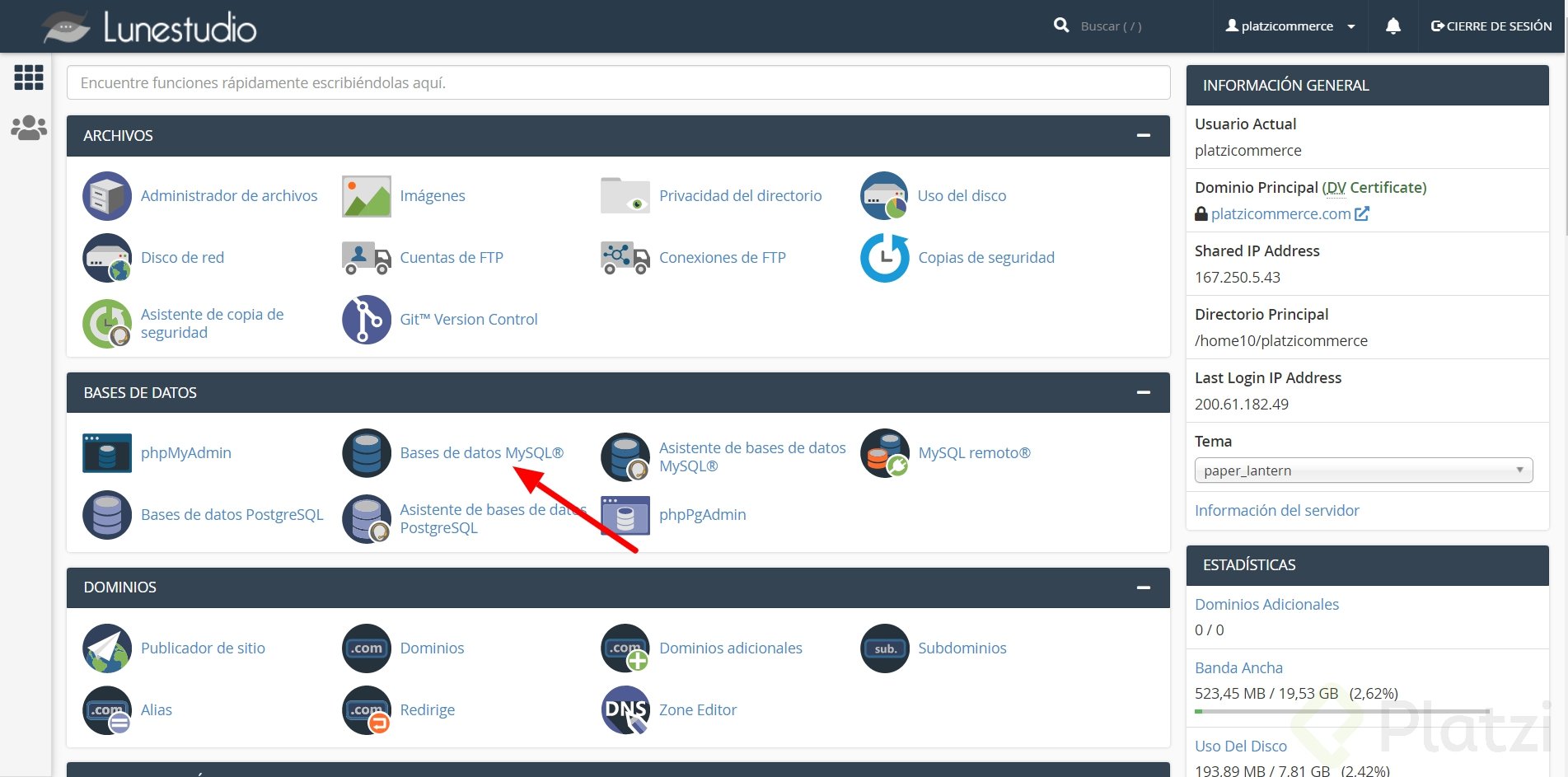Viewport: 1568px width, 777px height.
Task: Collapse the DOMINIOS section
Action: pyautogui.click(x=1144, y=587)
